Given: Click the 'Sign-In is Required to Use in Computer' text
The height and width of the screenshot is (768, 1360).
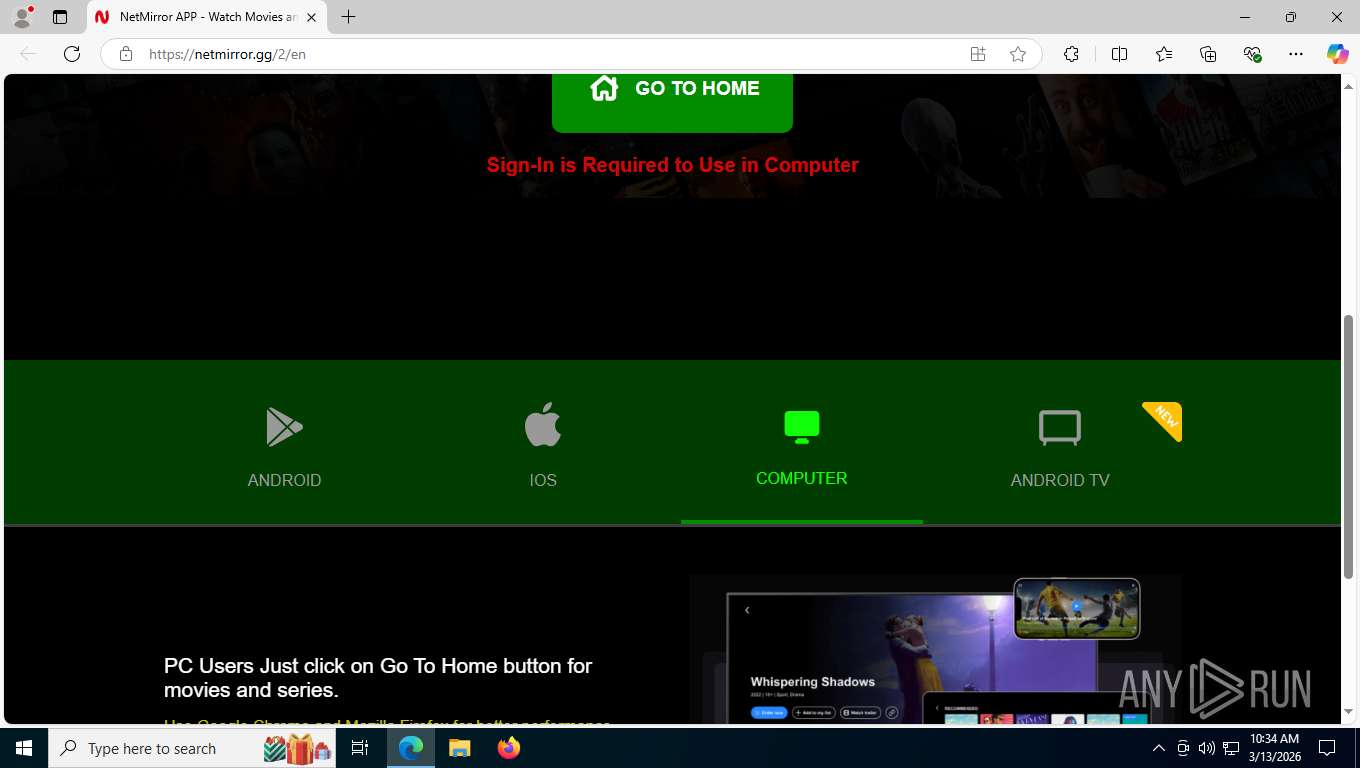Looking at the screenshot, I should pos(672,165).
